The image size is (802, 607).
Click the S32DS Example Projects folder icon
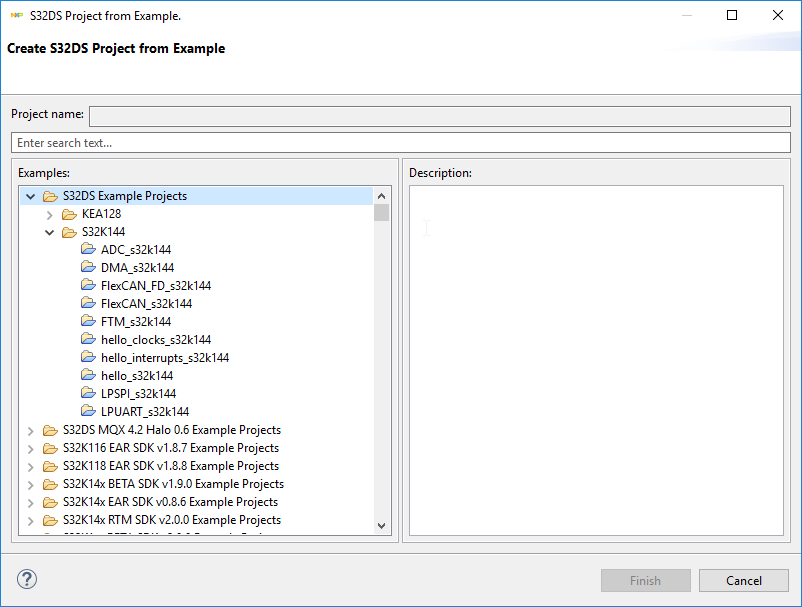[x=50, y=196]
